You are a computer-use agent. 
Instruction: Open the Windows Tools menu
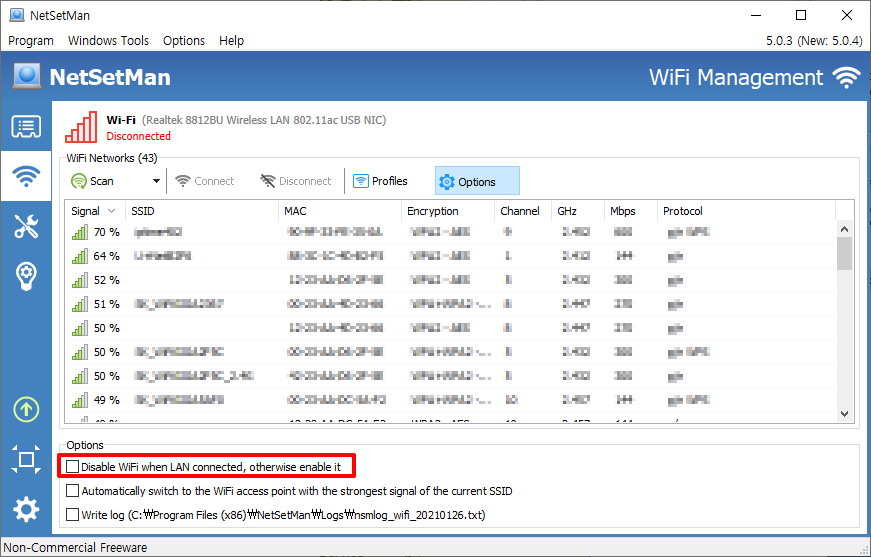coord(108,41)
